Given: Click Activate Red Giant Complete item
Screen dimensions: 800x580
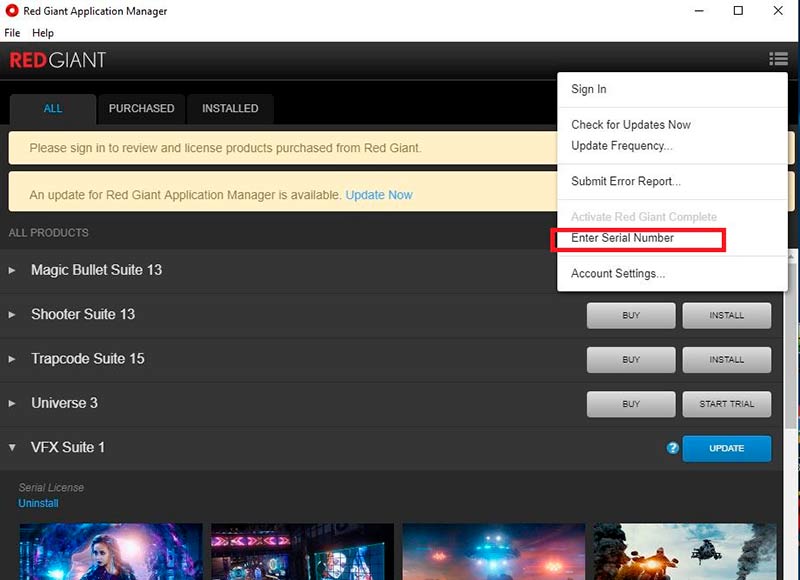Looking at the screenshot, I should (x=644, y=217).
